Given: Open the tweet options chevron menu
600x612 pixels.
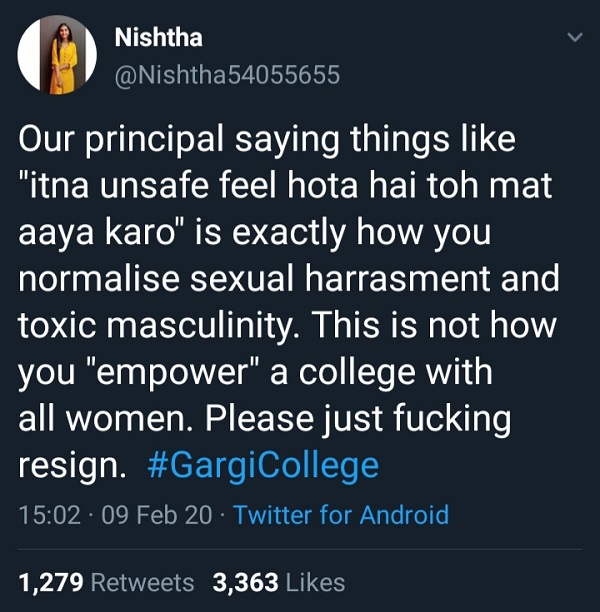Looking at the screenshot, I should [574, 38].
